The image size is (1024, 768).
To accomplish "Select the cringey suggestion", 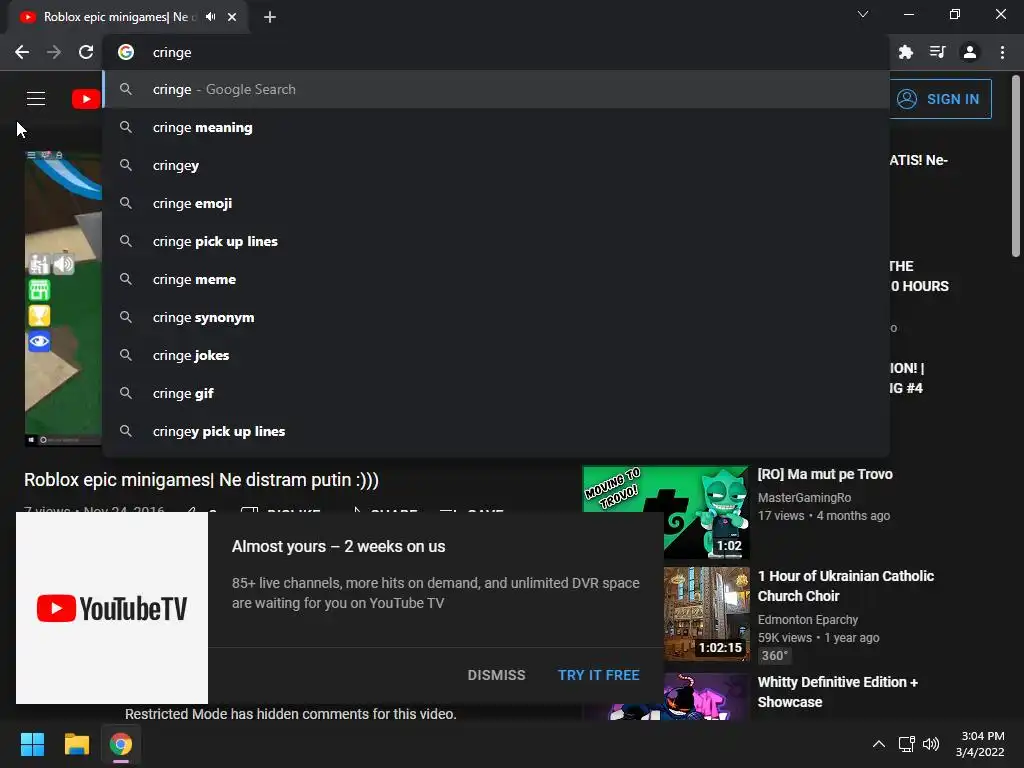I will 496,165.
